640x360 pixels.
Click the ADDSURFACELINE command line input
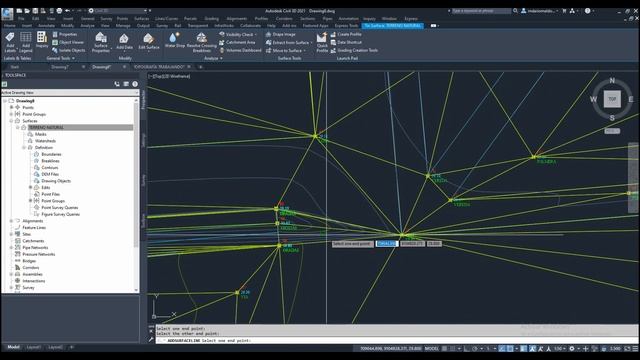[x=396, y=340]
